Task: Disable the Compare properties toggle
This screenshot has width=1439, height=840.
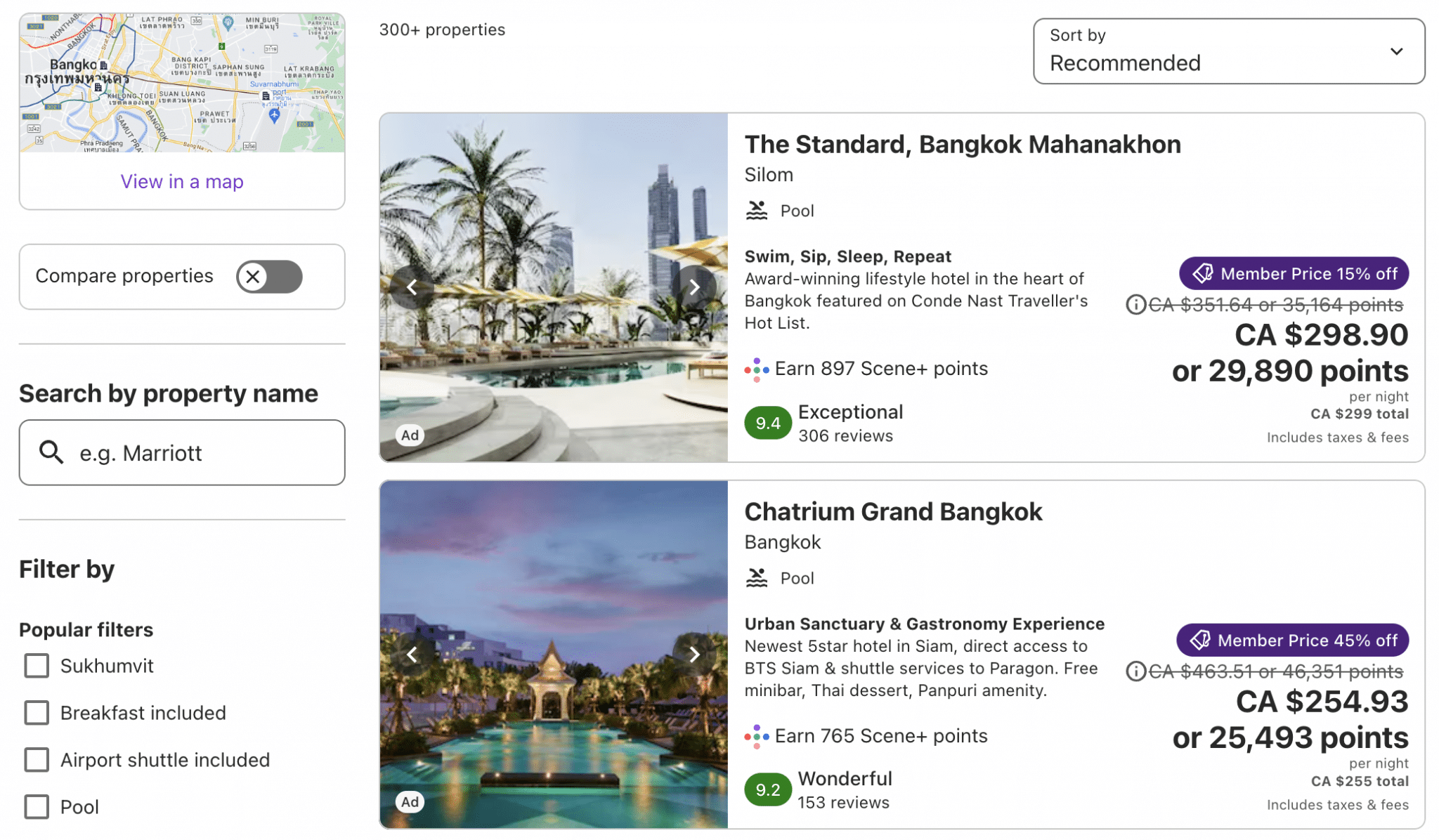Action: 268,276
